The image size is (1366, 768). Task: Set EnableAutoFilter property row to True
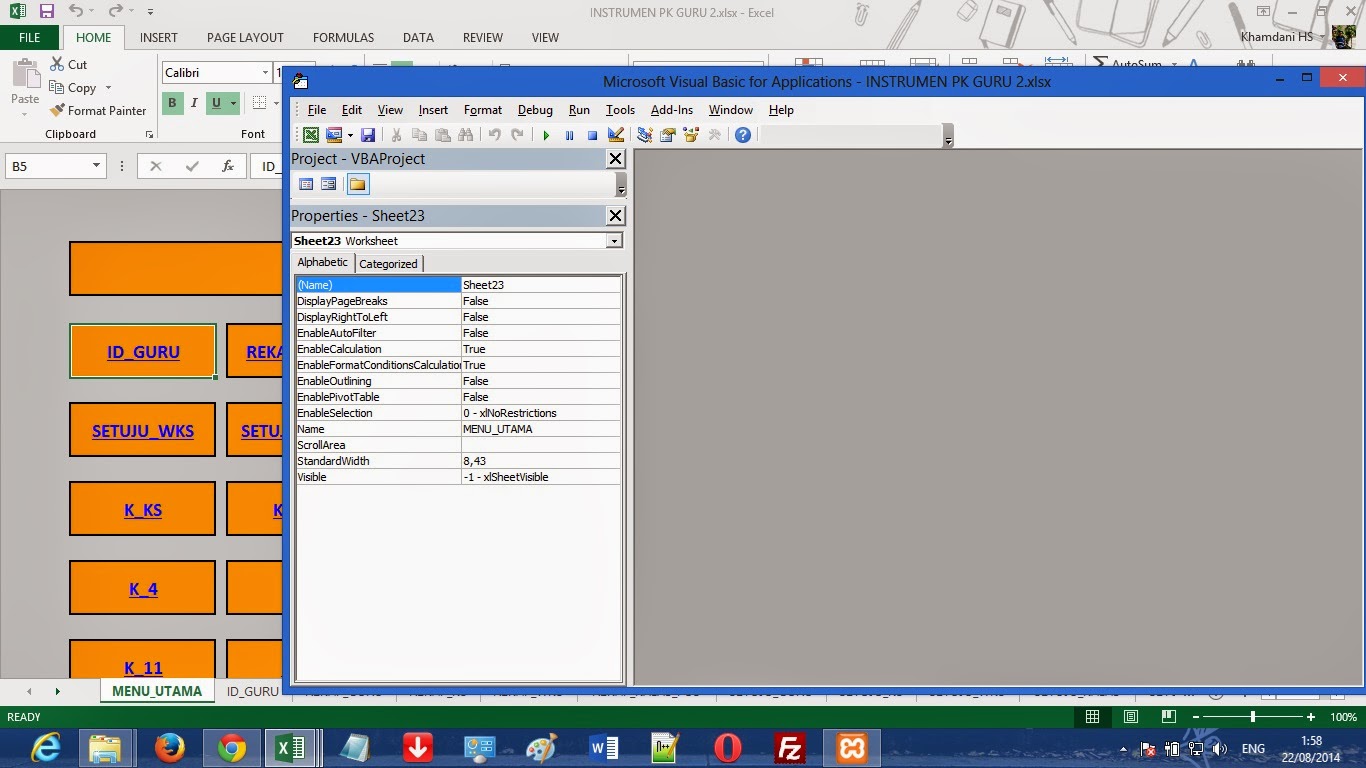[x=540, y=333]
